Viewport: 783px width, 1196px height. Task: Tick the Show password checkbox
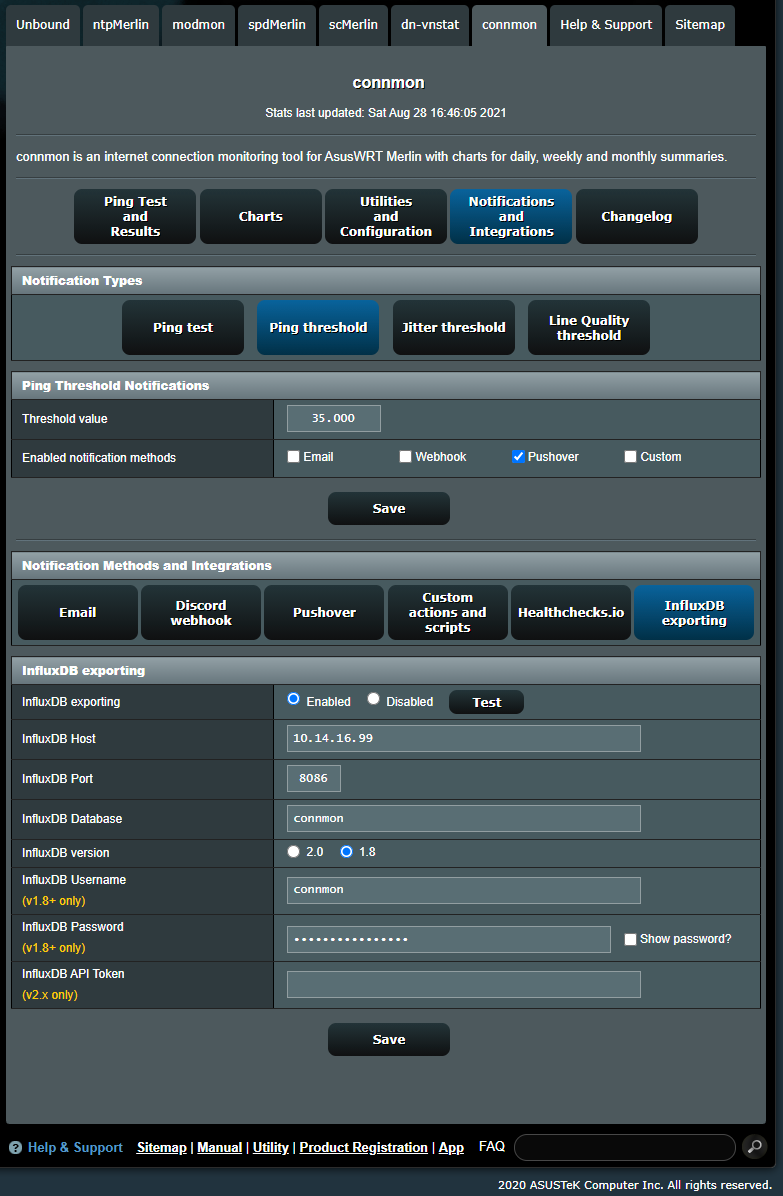630,939
